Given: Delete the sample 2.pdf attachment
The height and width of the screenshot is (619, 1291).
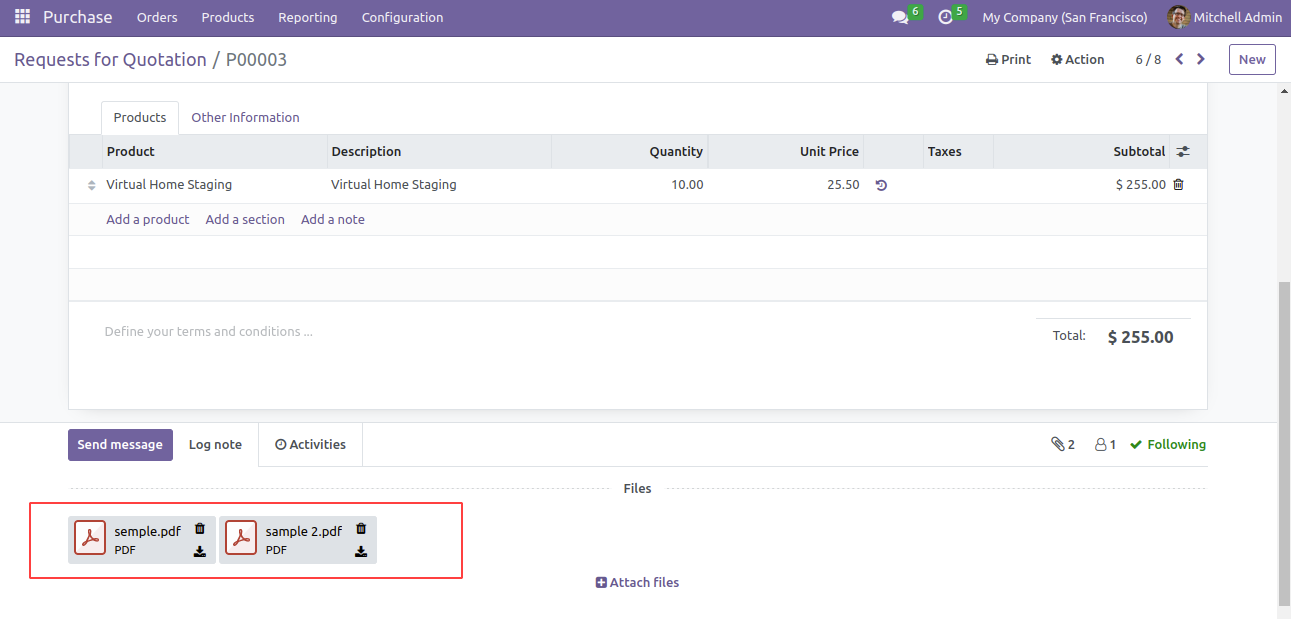Looking at the screenshot, I should point(361,528).
